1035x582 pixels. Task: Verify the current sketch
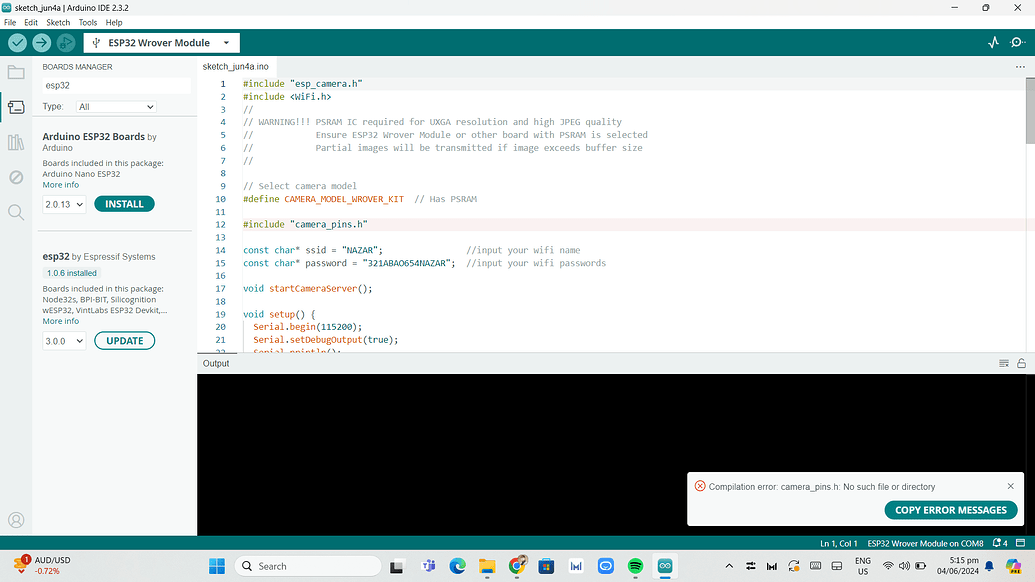(x=16, y=43)
